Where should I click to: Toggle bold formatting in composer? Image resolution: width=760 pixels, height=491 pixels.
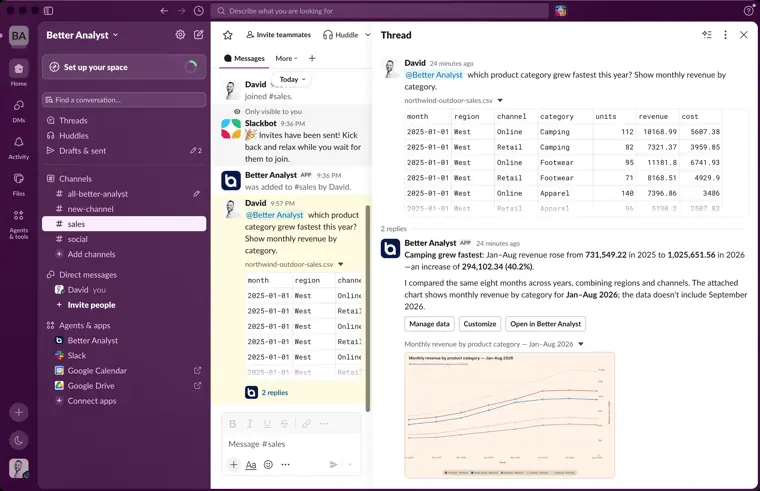233,424
